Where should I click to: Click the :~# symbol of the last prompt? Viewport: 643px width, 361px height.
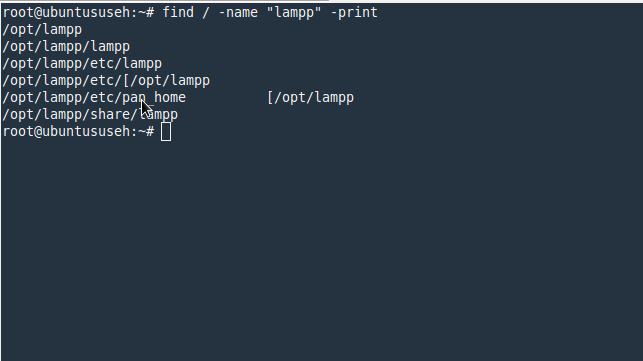(143, 132)
